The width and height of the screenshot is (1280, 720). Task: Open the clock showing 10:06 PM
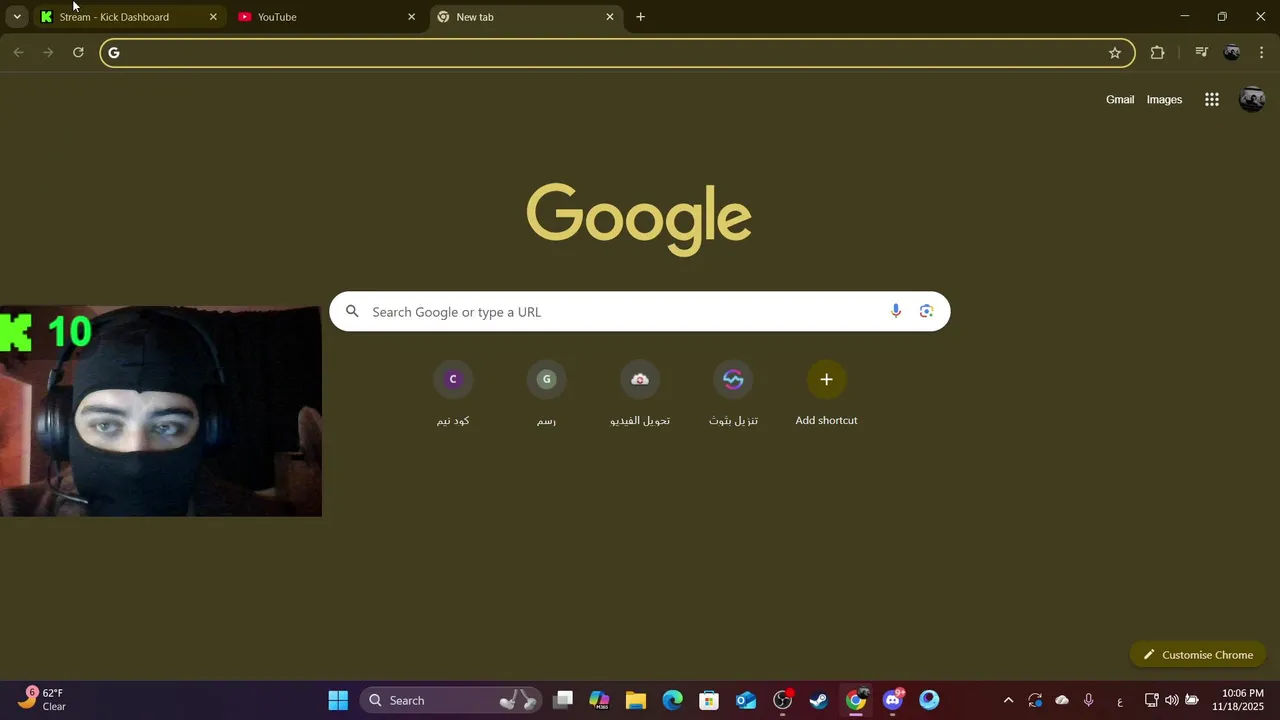(x=1238, y=700)
